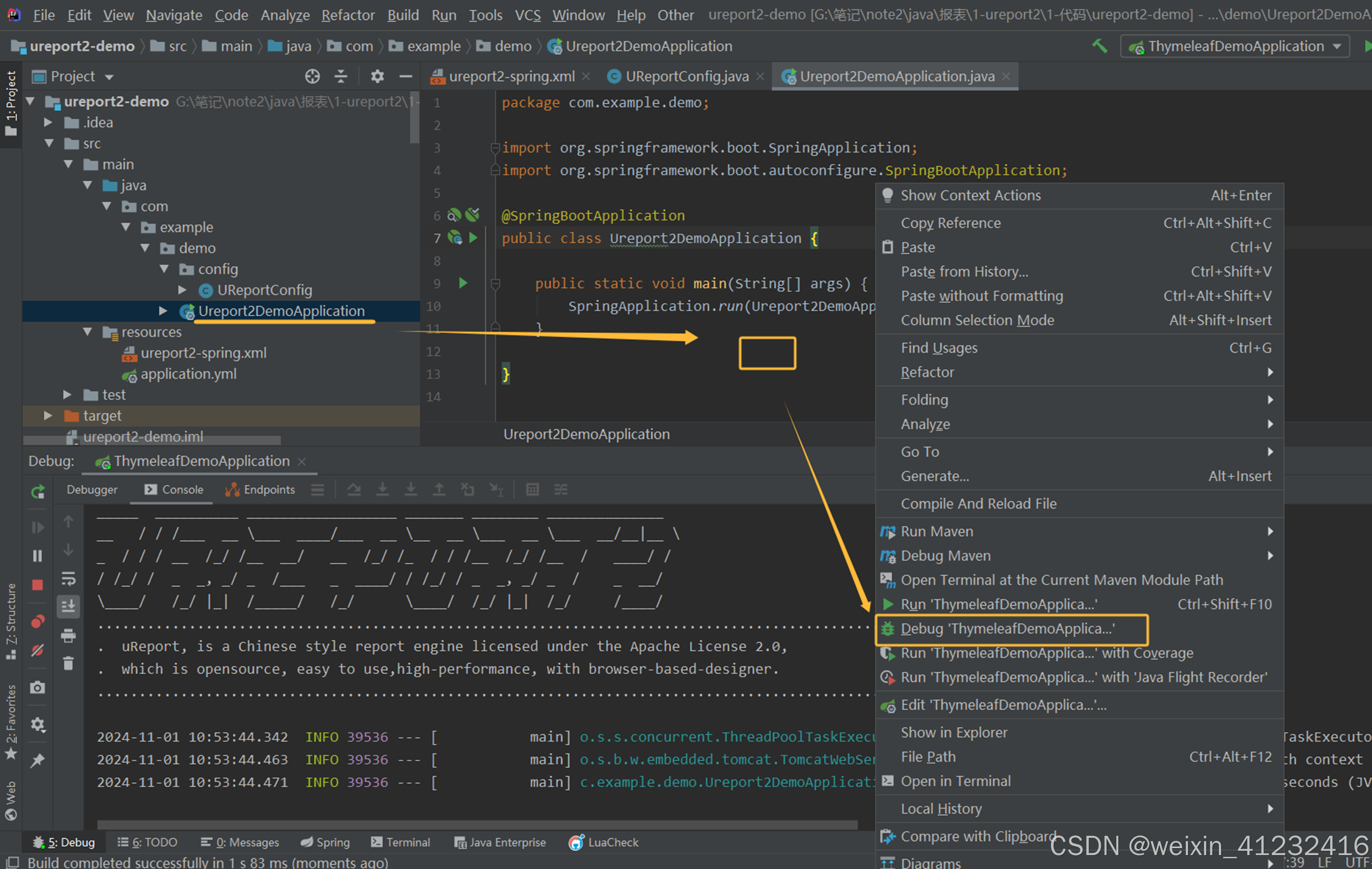This screenshot has width=1372, height=869.
Task: Switch to UReportConfig.java editor tab
Action: 686,77
